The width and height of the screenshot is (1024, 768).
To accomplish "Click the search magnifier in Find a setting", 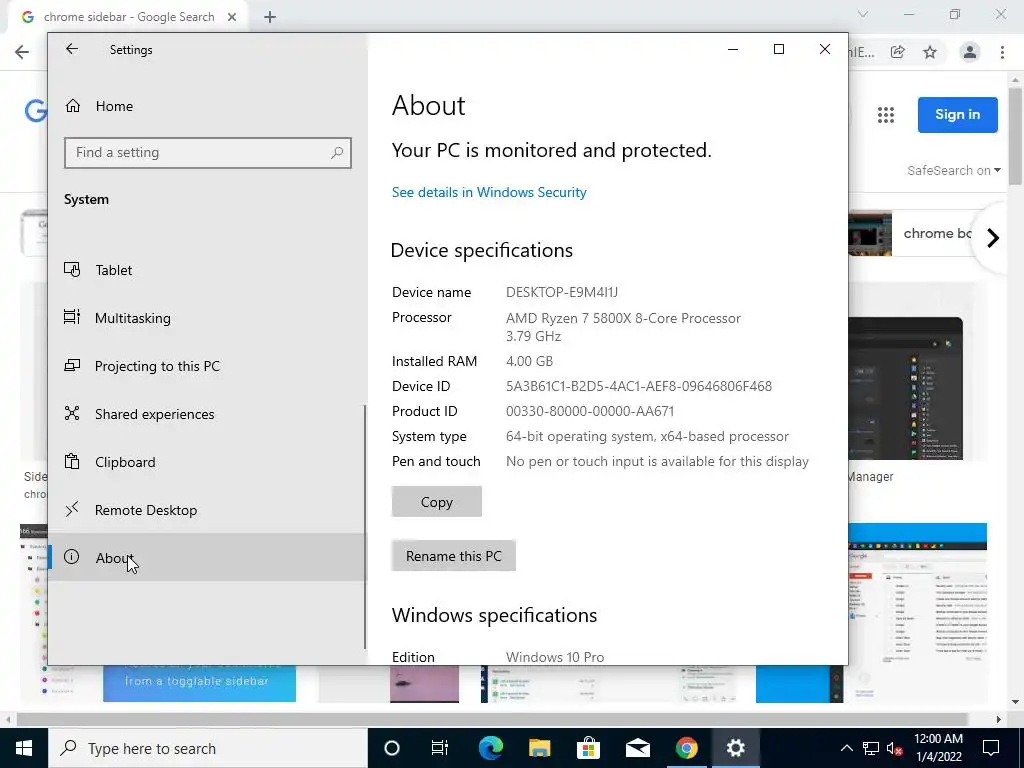I will [x=337, y=152].
